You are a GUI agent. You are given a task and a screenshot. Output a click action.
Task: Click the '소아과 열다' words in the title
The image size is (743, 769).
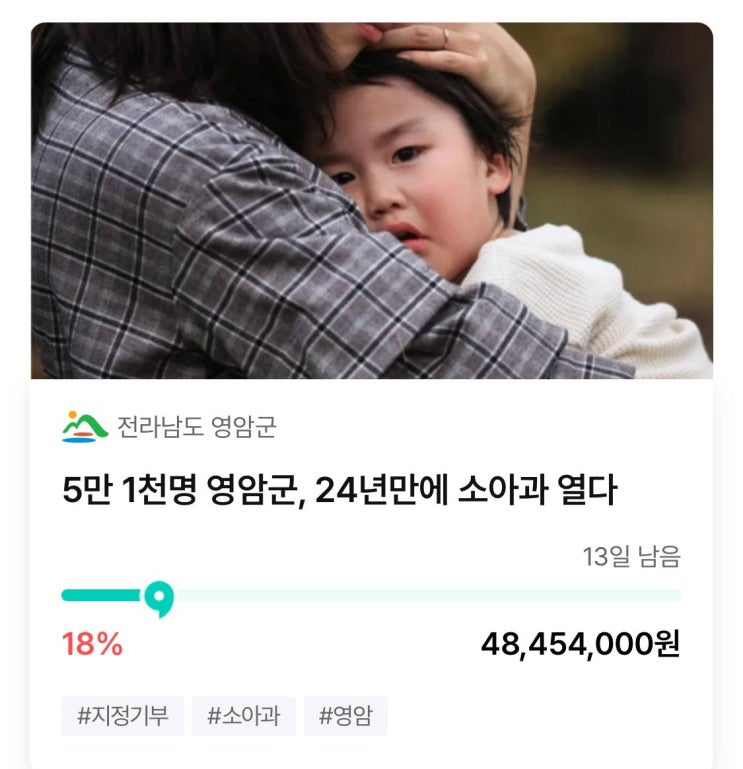tap(537, 489)
